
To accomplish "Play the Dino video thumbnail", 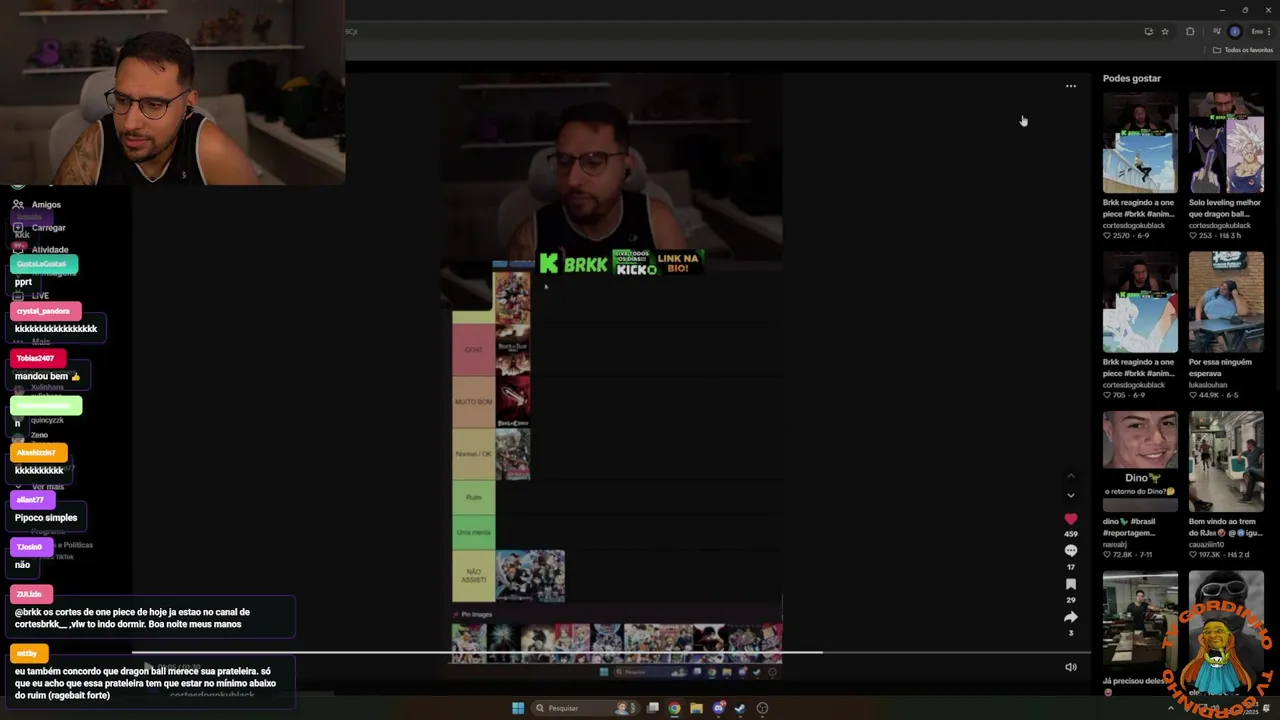I will point(1140,461).
